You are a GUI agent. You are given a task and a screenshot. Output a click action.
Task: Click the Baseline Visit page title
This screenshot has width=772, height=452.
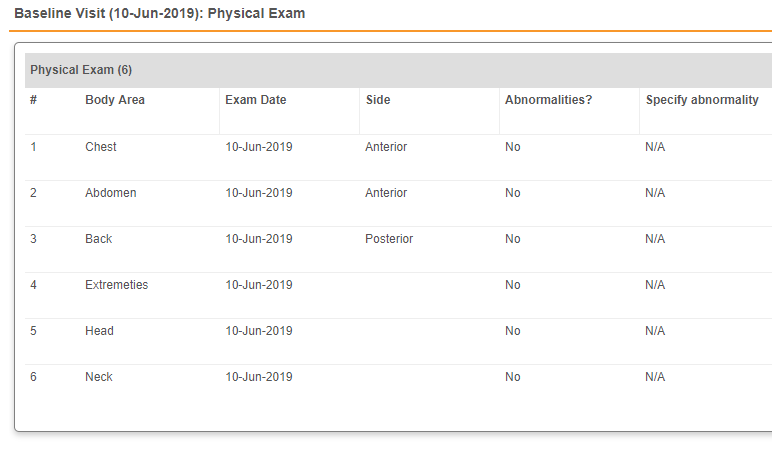(160, 14)
